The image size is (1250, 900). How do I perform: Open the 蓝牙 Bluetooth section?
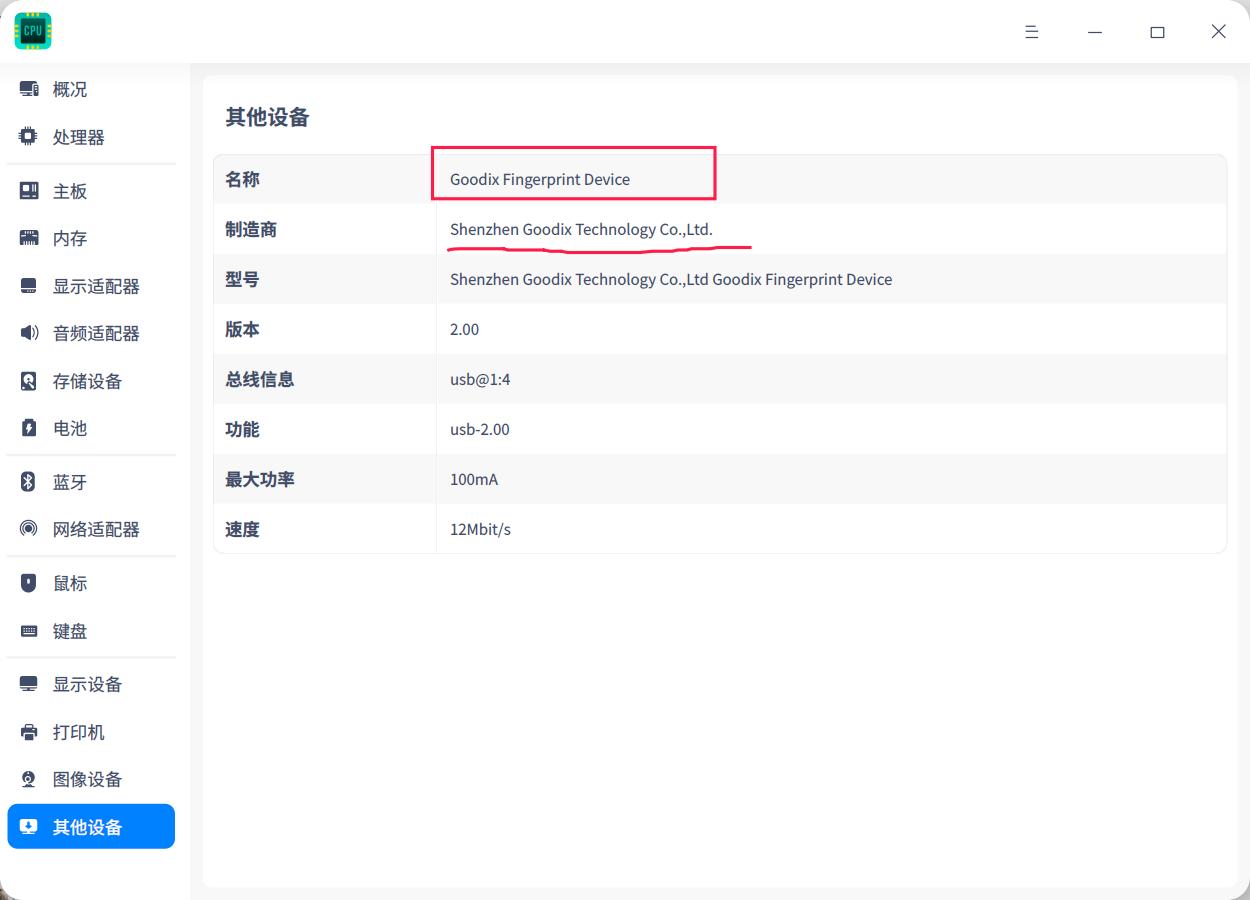(x=69, y=482)
